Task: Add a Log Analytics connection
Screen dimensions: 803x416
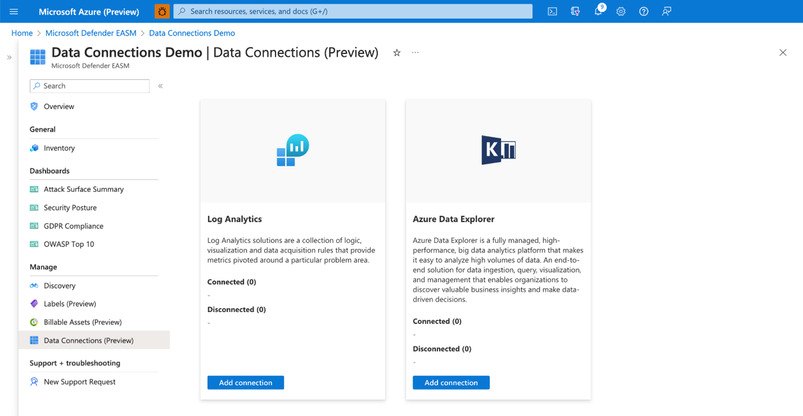Action: click(x=245, y=383)
